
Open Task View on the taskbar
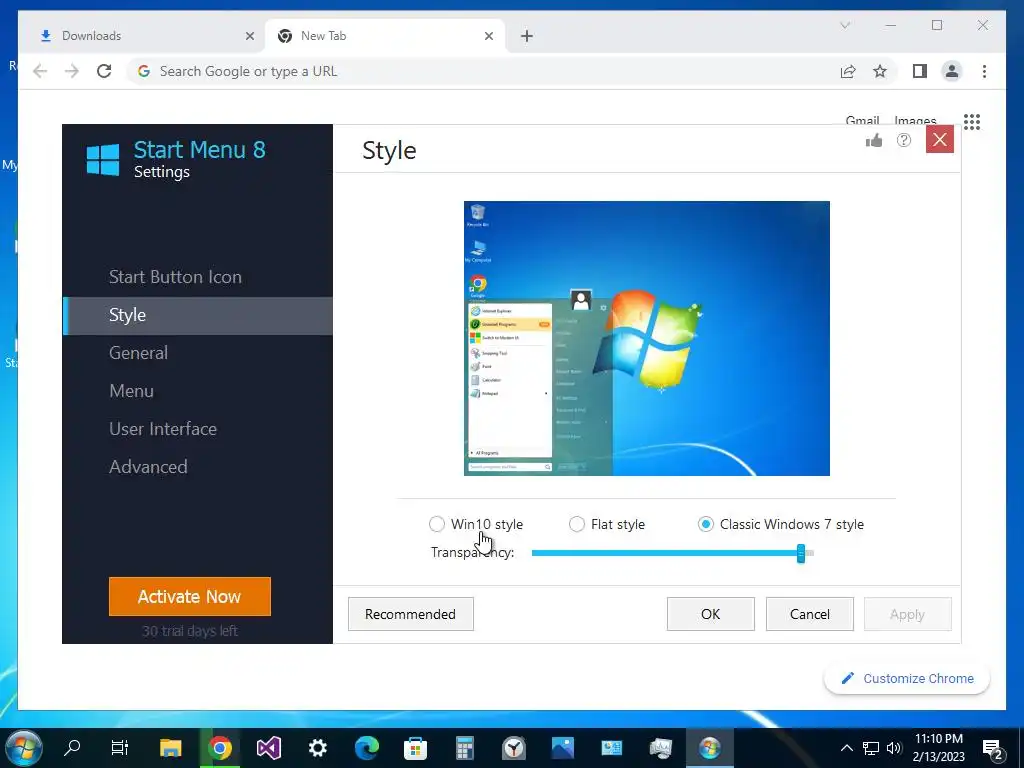pos(120,747)
